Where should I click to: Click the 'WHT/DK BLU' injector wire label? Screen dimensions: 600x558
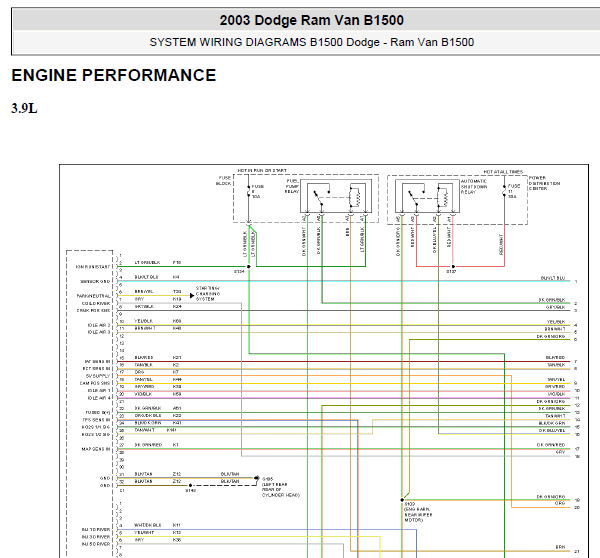coord(148,525)
